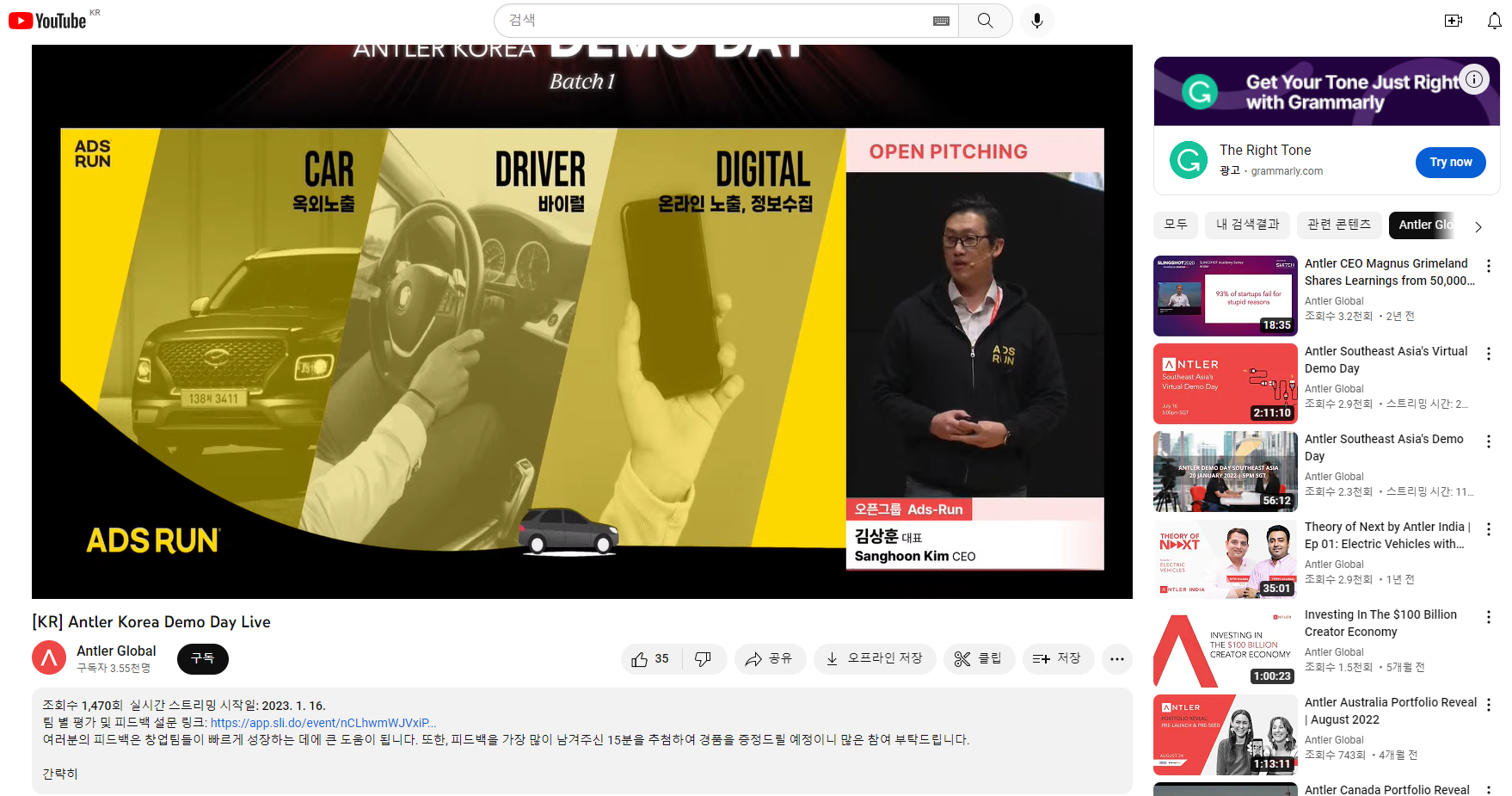Collapse description with 간략히
The image size is (1512, 796).
click(60, 774)
